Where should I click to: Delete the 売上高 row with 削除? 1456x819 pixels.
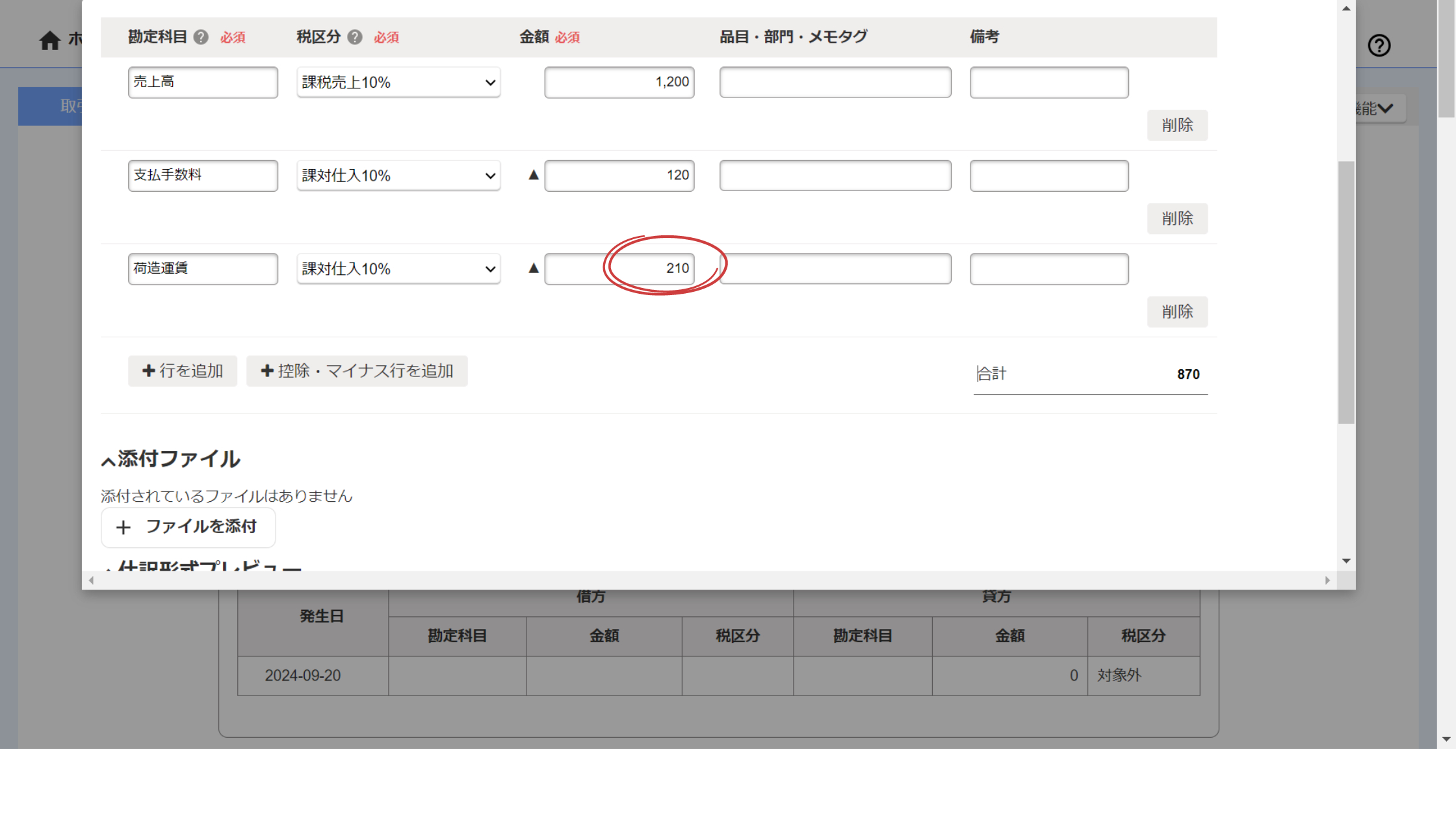(1176, 125)
